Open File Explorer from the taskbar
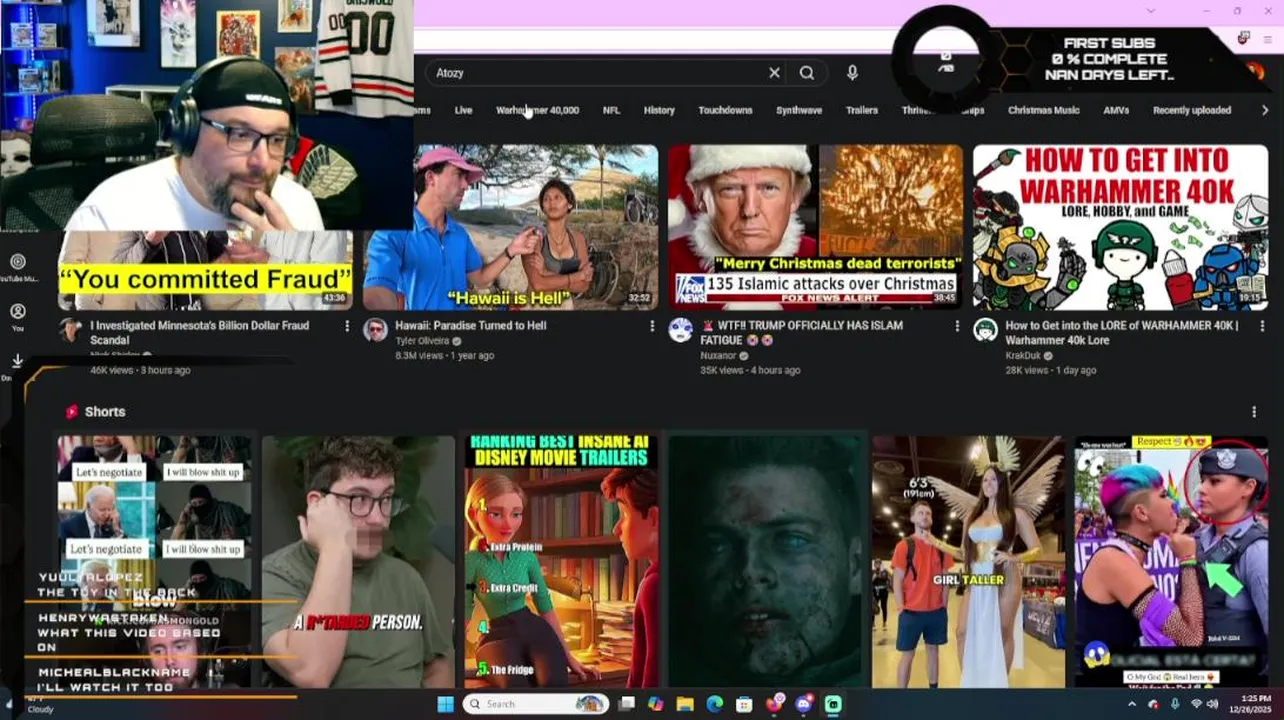1284x720 pixels. [685, 704]
